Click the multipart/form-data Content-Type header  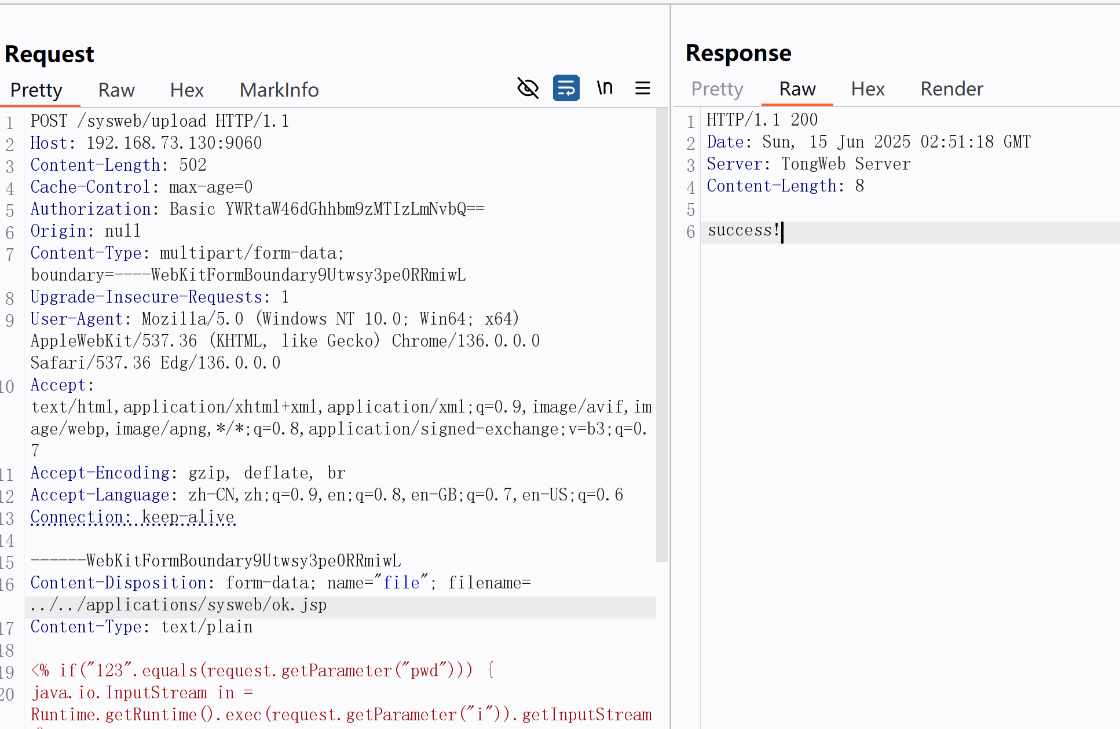187,253
